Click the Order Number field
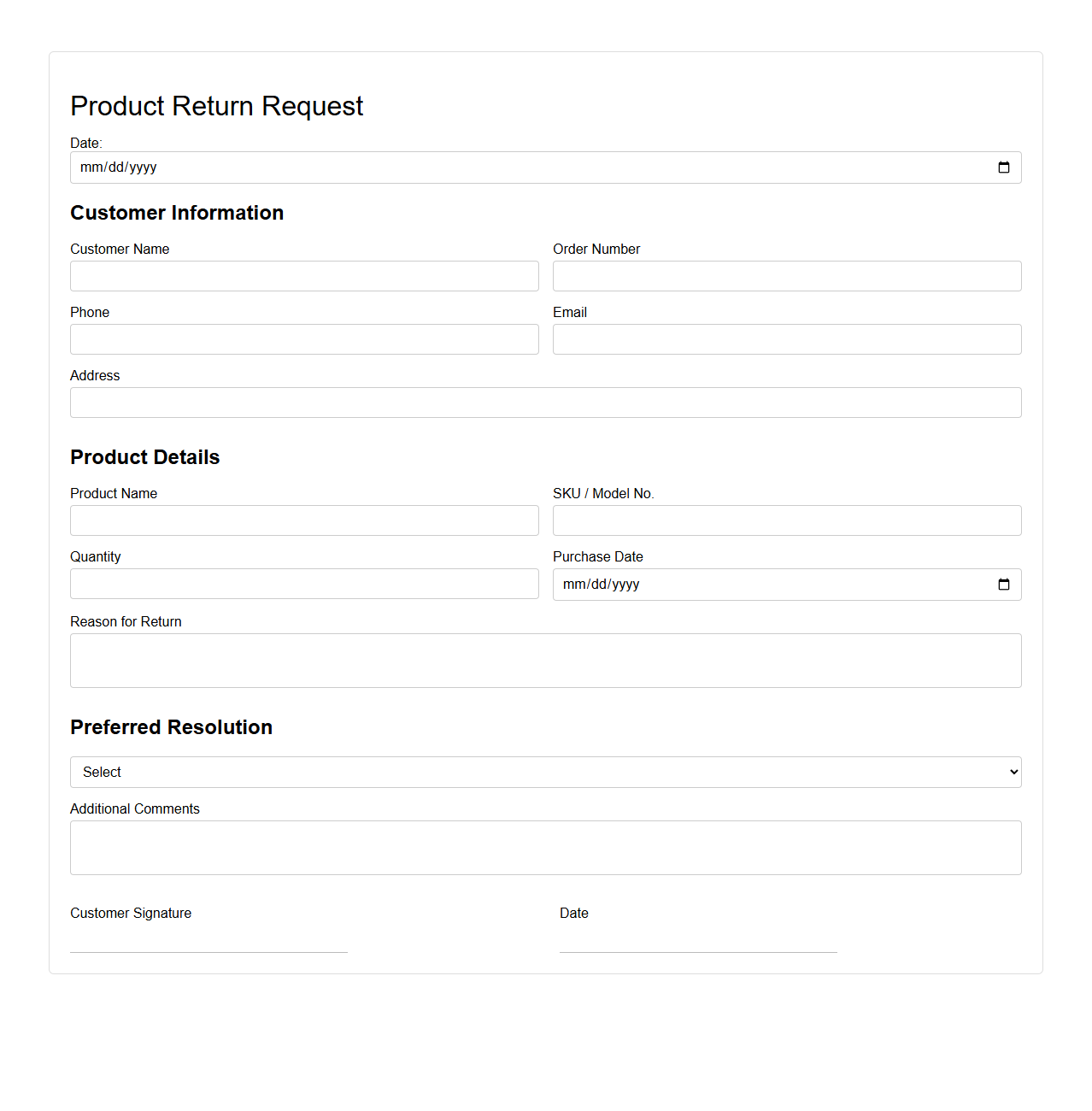 tap(786, 276)
